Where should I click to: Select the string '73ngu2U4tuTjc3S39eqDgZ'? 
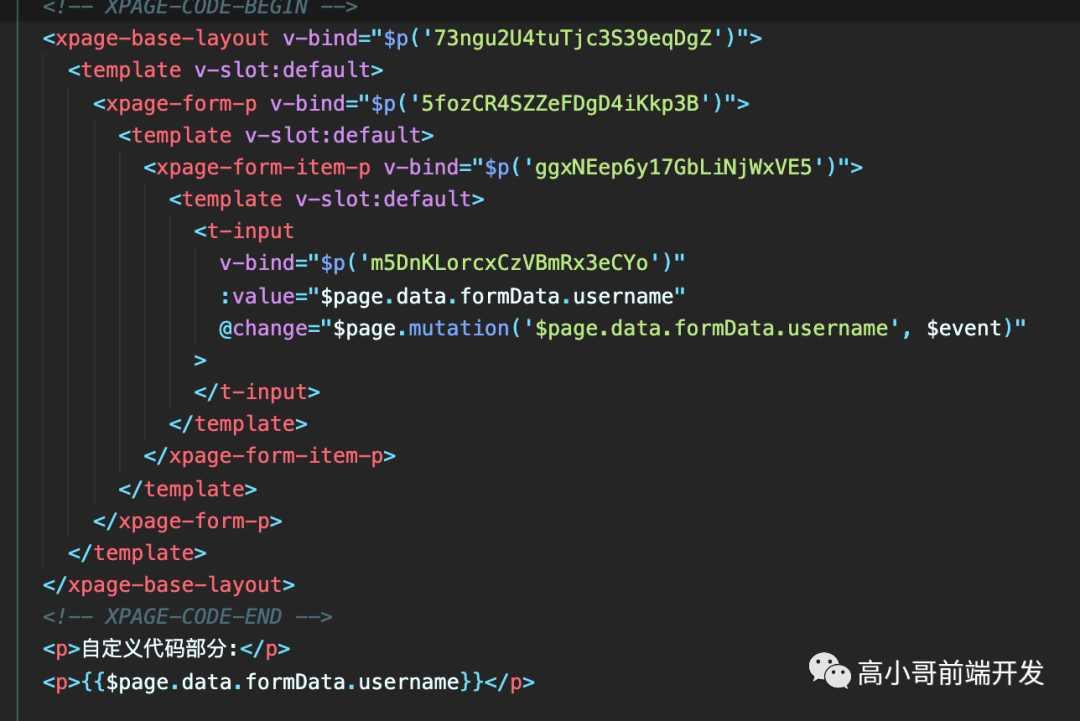pos(572,38)
